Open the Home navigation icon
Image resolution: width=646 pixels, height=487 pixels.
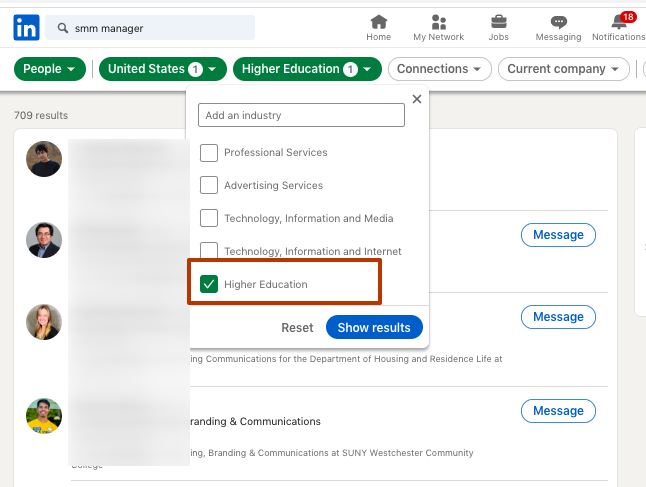point(378,22)
